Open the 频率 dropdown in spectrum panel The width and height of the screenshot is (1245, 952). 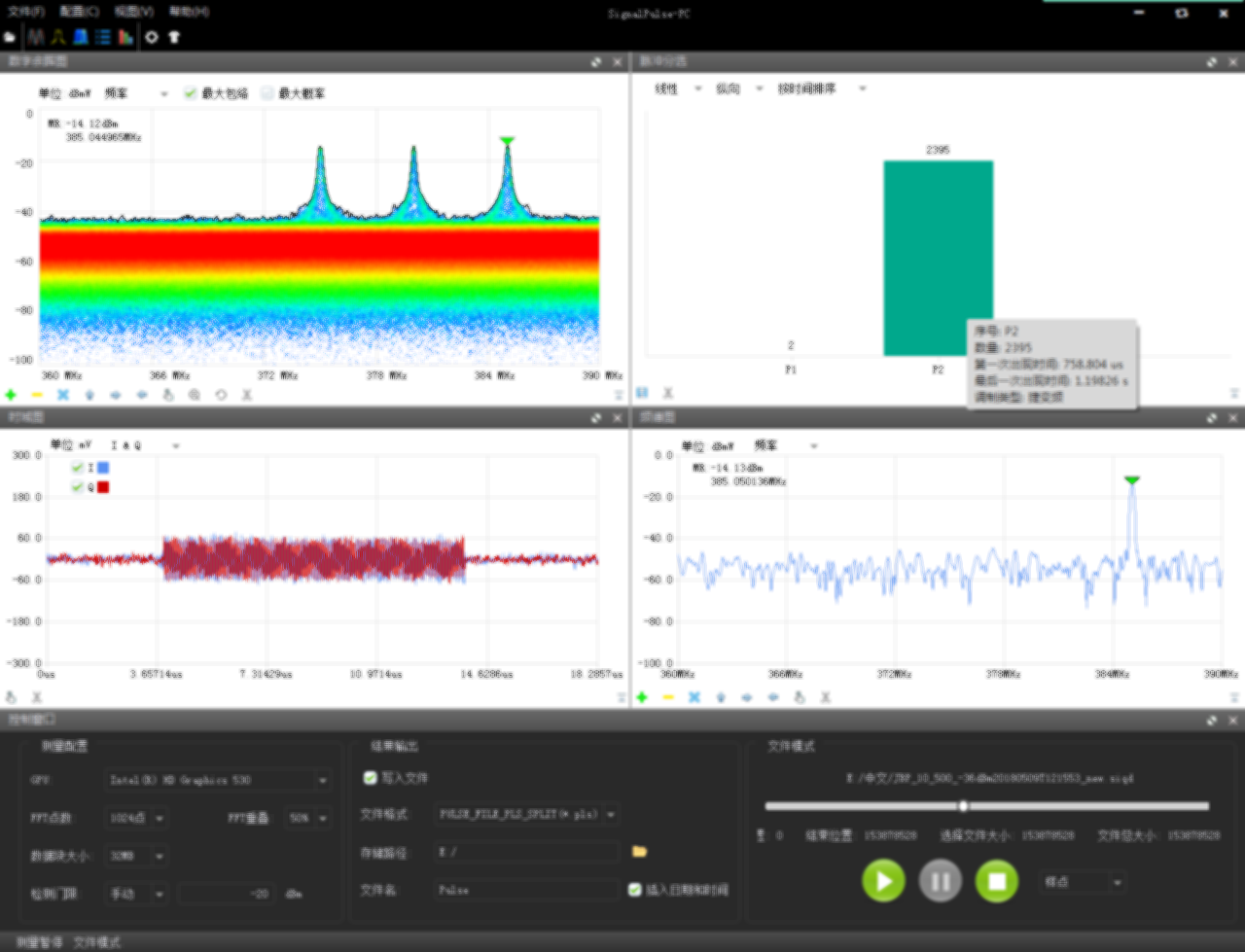tap(786, 445)
